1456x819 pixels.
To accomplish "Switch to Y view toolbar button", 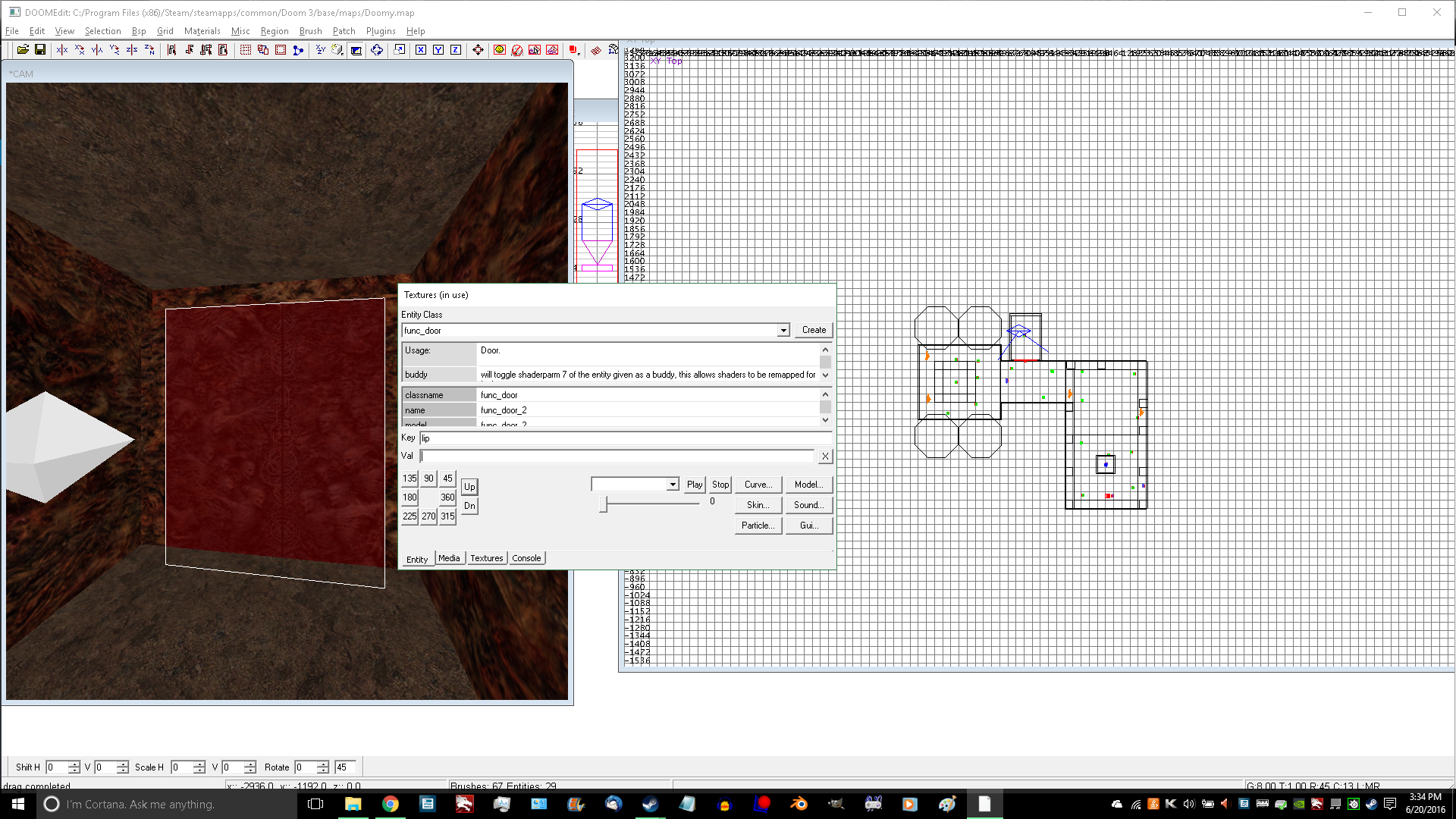I will click(438, 50).
